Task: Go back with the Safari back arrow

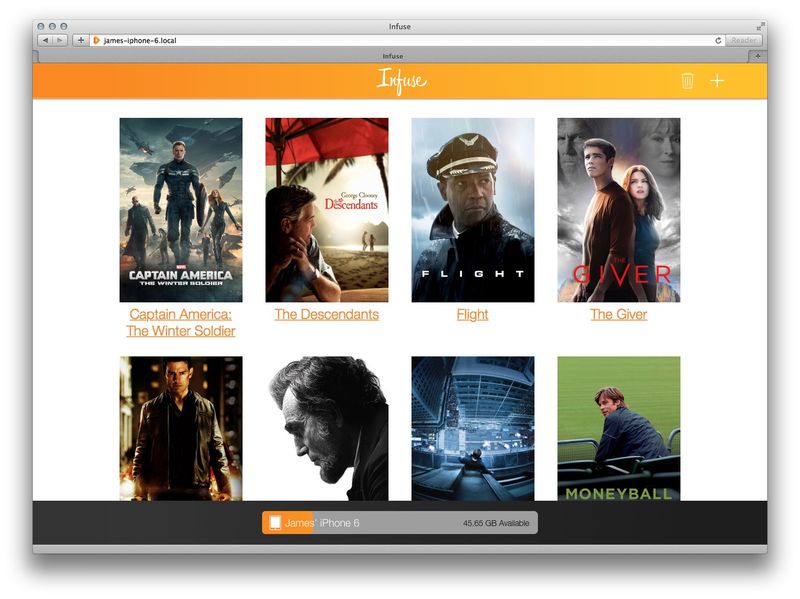Action: click(x=45, y=40)
